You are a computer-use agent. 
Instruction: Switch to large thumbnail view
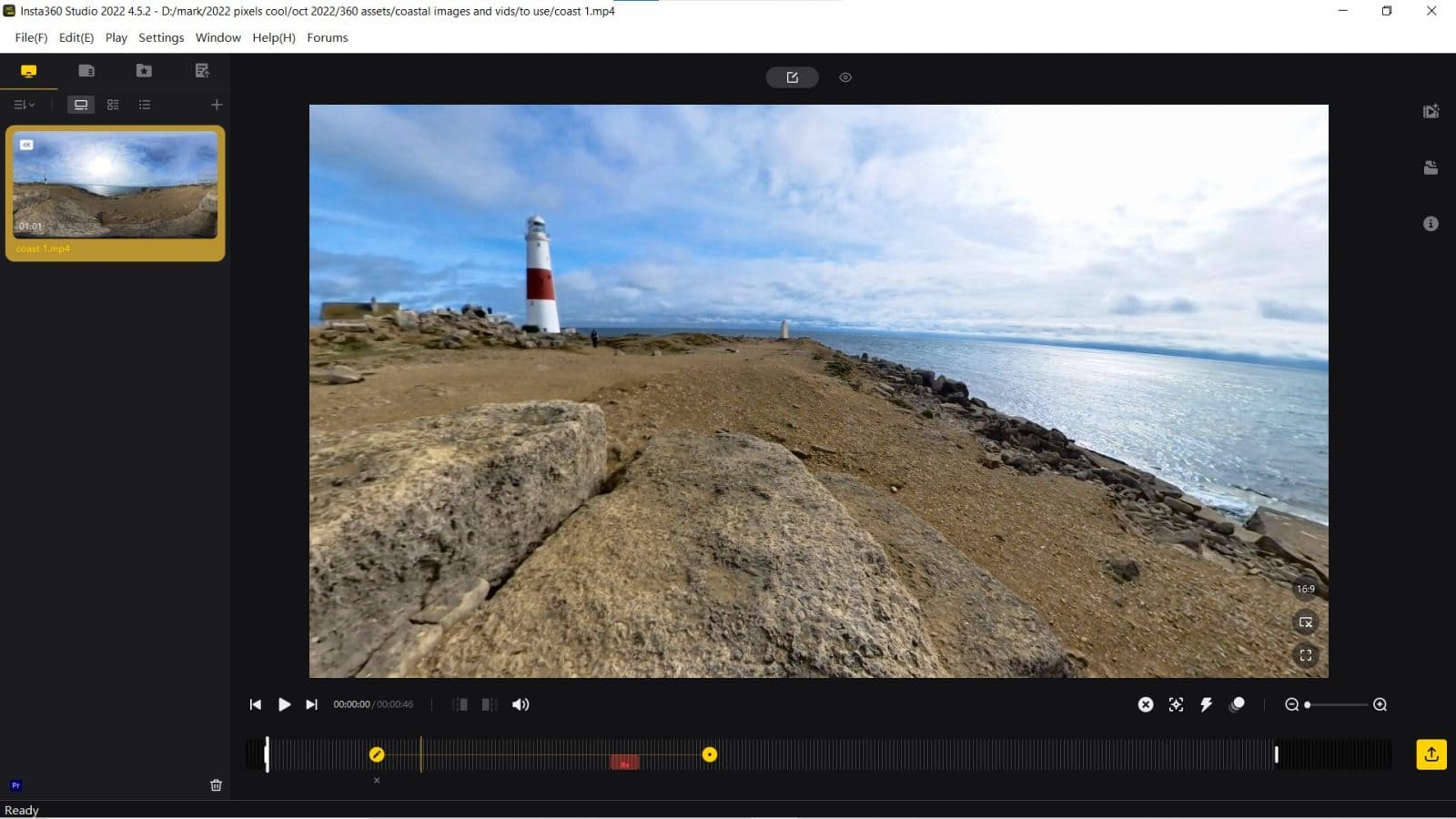[x=81, y=105]
